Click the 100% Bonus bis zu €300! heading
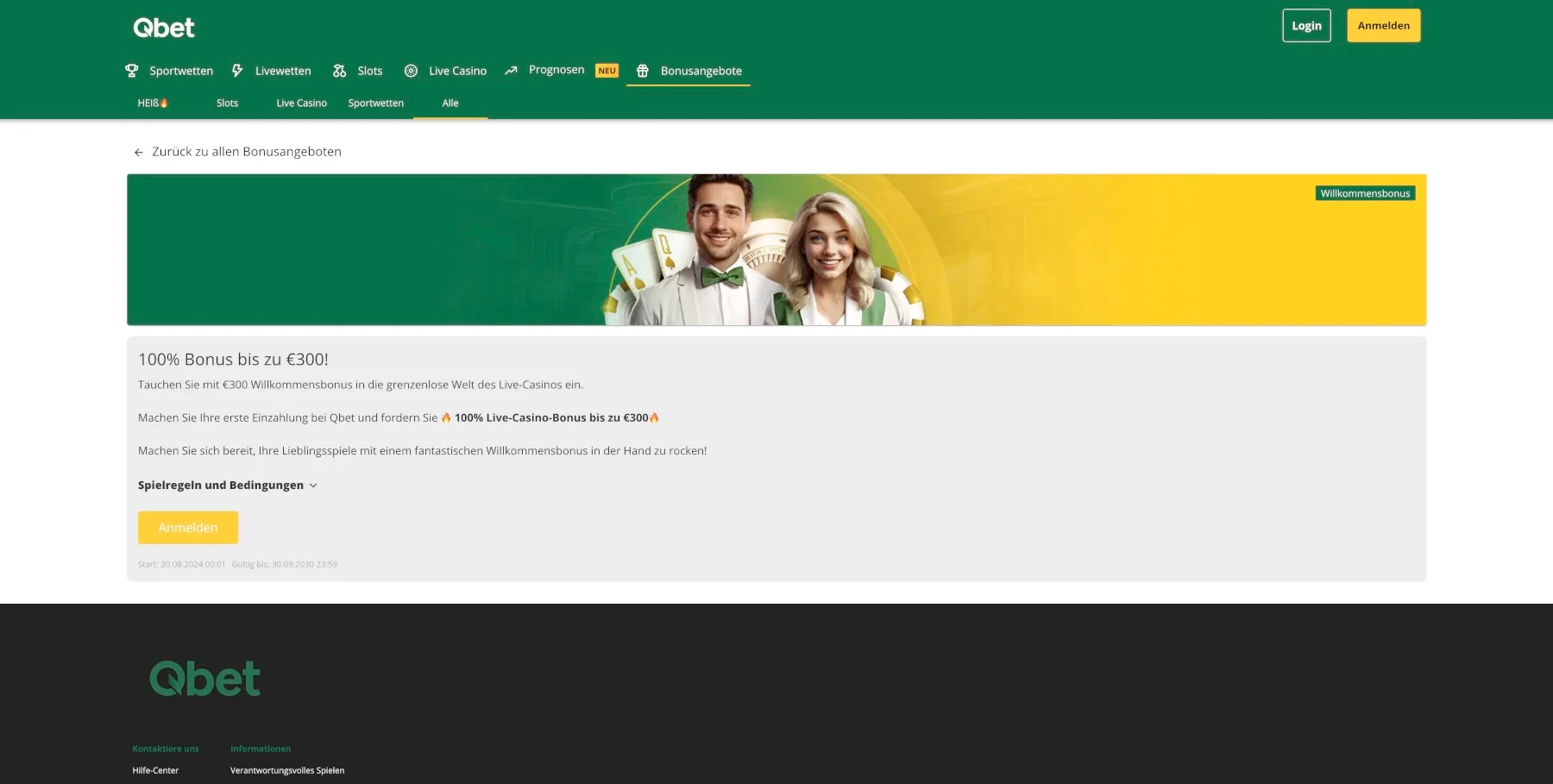This screenshot has height=784, width=1553. (233, 360)
